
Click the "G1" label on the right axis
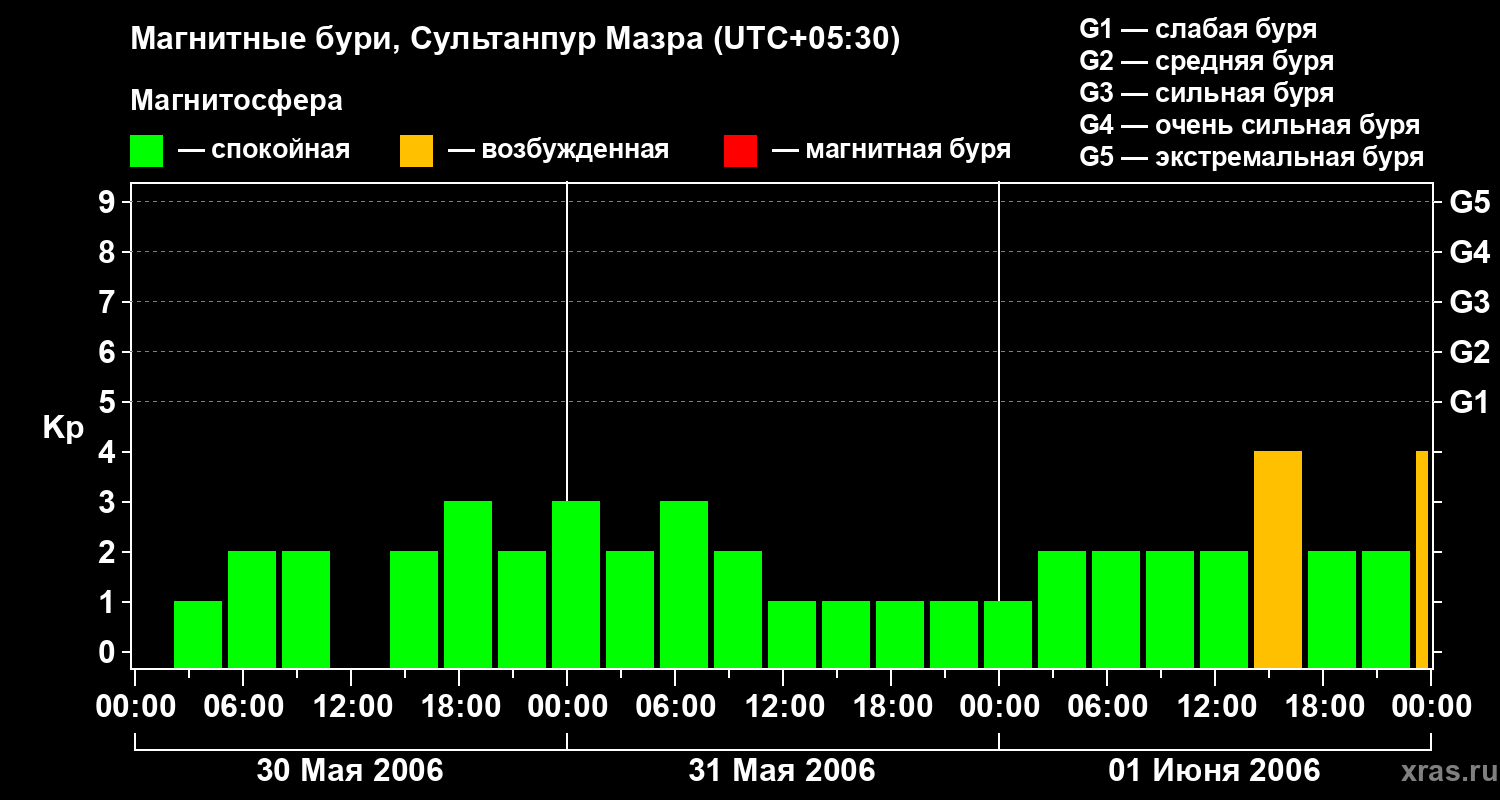pos(1470,402)
